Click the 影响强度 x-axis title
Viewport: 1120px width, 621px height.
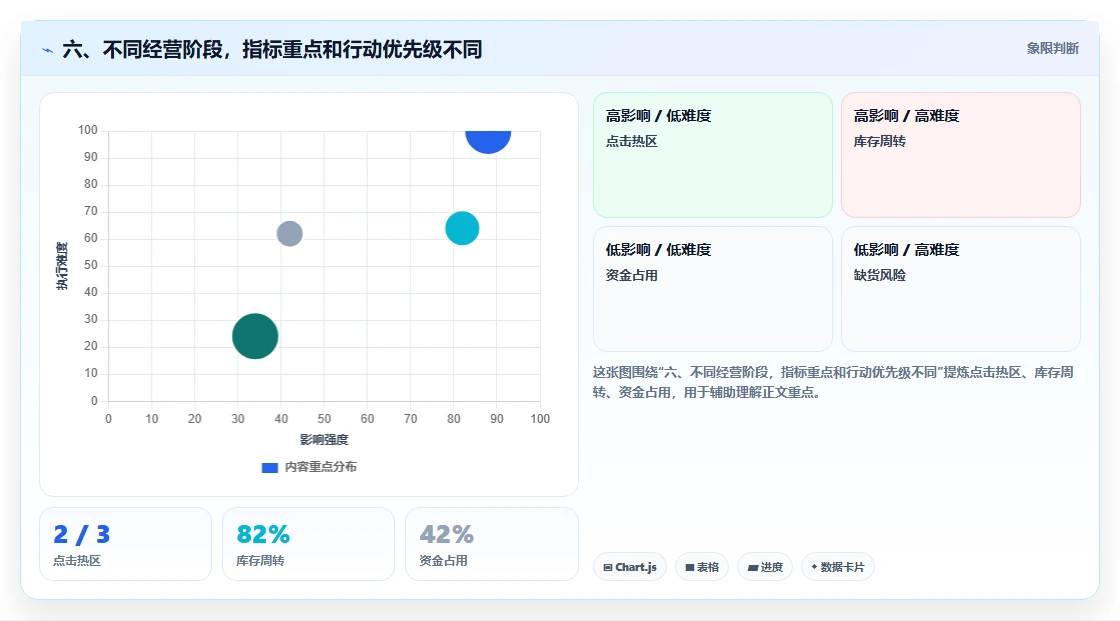pos(324,439)
